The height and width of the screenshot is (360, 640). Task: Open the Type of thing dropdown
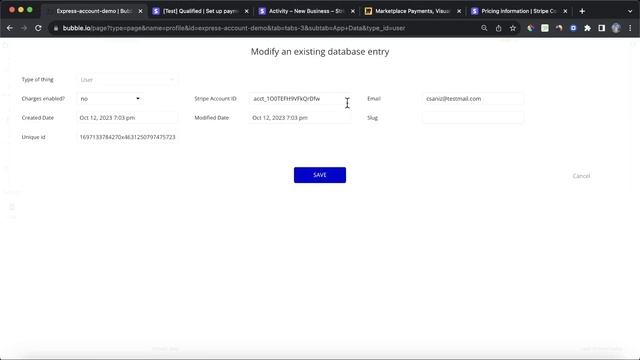127,80
